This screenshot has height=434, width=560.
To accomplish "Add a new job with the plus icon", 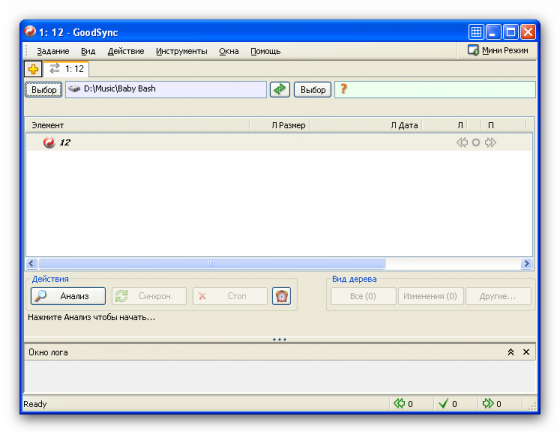I will point(33,69).
